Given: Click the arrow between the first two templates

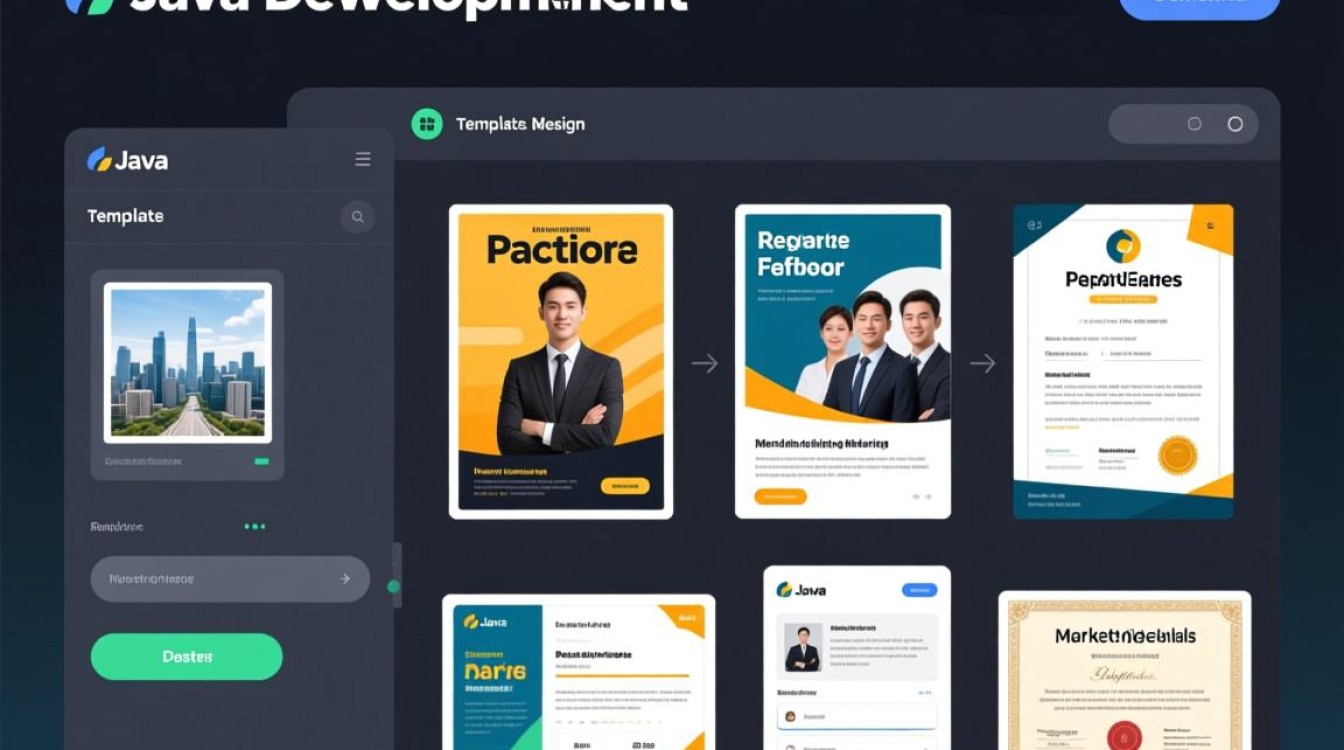Looking at the screenshot, I should pyautogui.click(x=705, y=364).
